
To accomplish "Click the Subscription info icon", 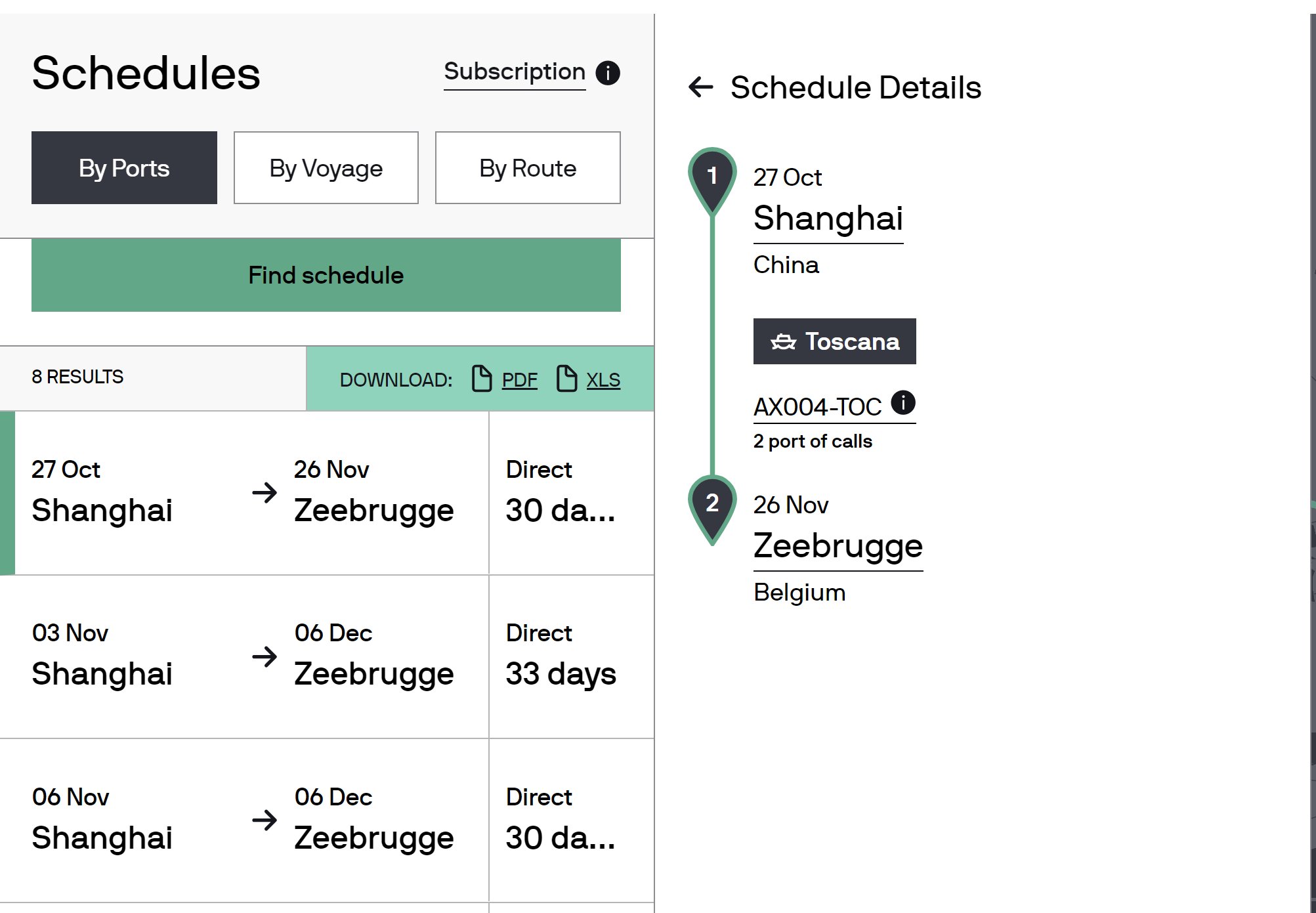I will pyautogui.click(x=608, y=73).
